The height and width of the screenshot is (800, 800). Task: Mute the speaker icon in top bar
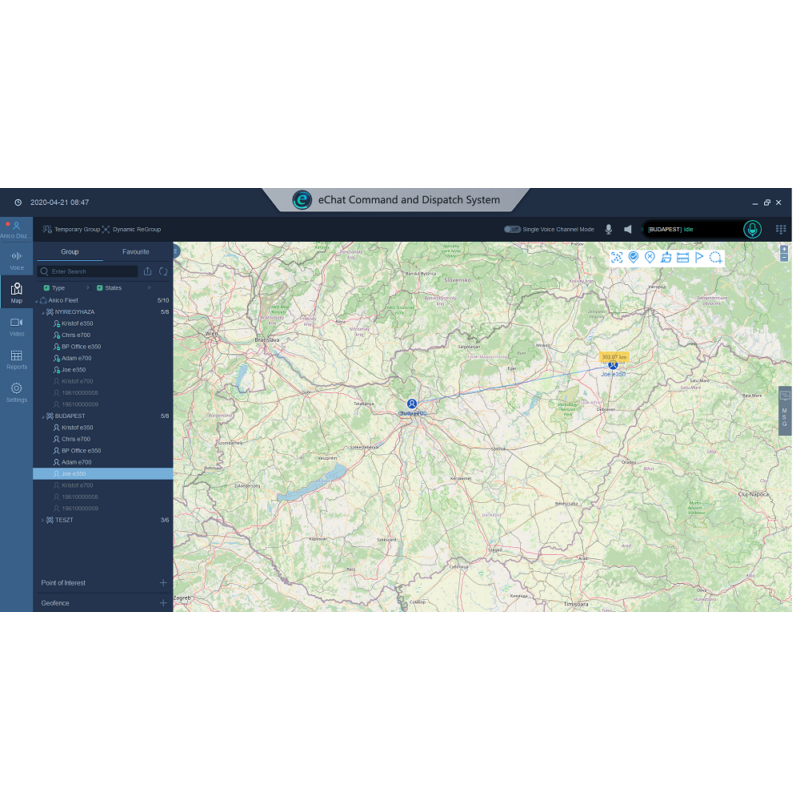(628, 229)
